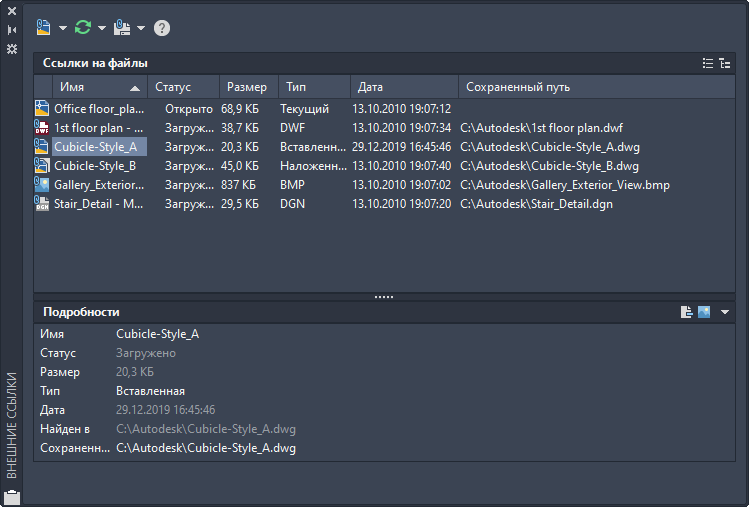Toggle the Preview view button in Подробности header
The width and height of the screenshot is (749, 507).
pyautogui.click(x=704, y=312)
